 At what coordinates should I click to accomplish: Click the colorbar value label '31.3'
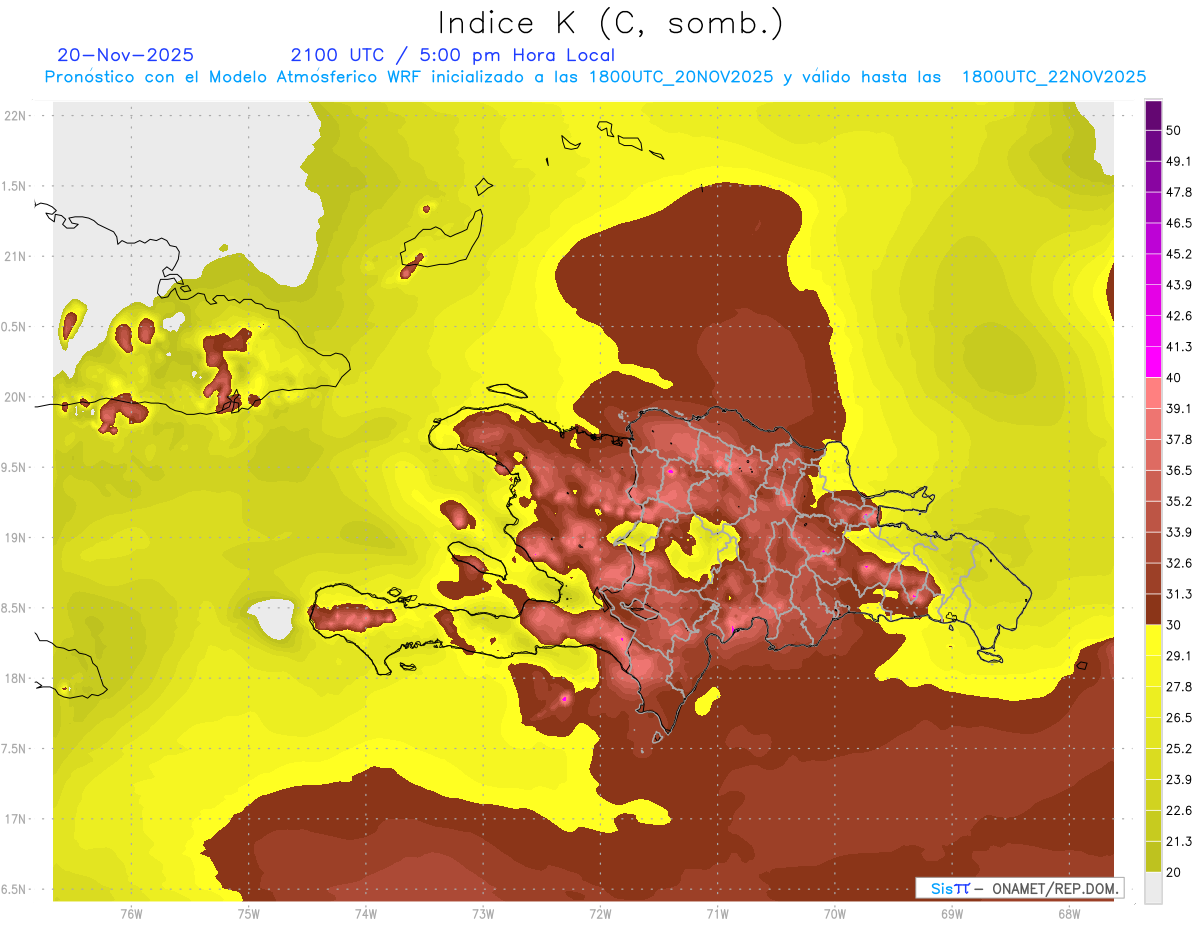1179,594
